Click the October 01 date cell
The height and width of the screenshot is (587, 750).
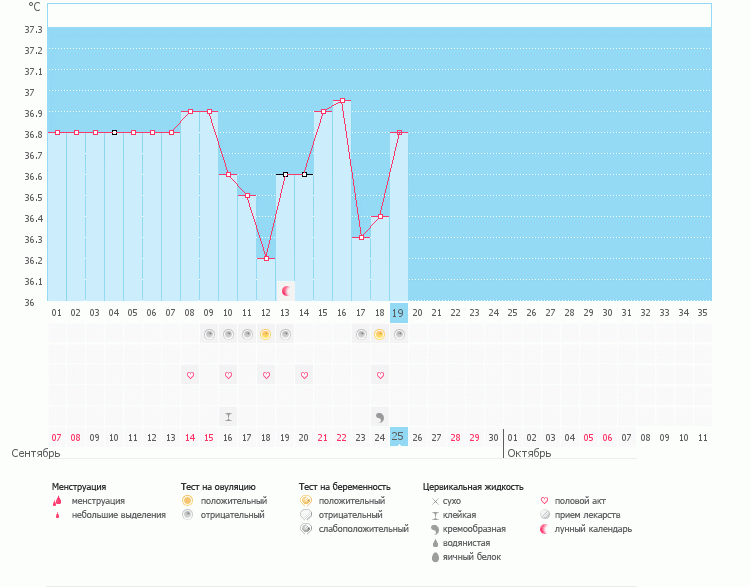click(x=513, y=437)
